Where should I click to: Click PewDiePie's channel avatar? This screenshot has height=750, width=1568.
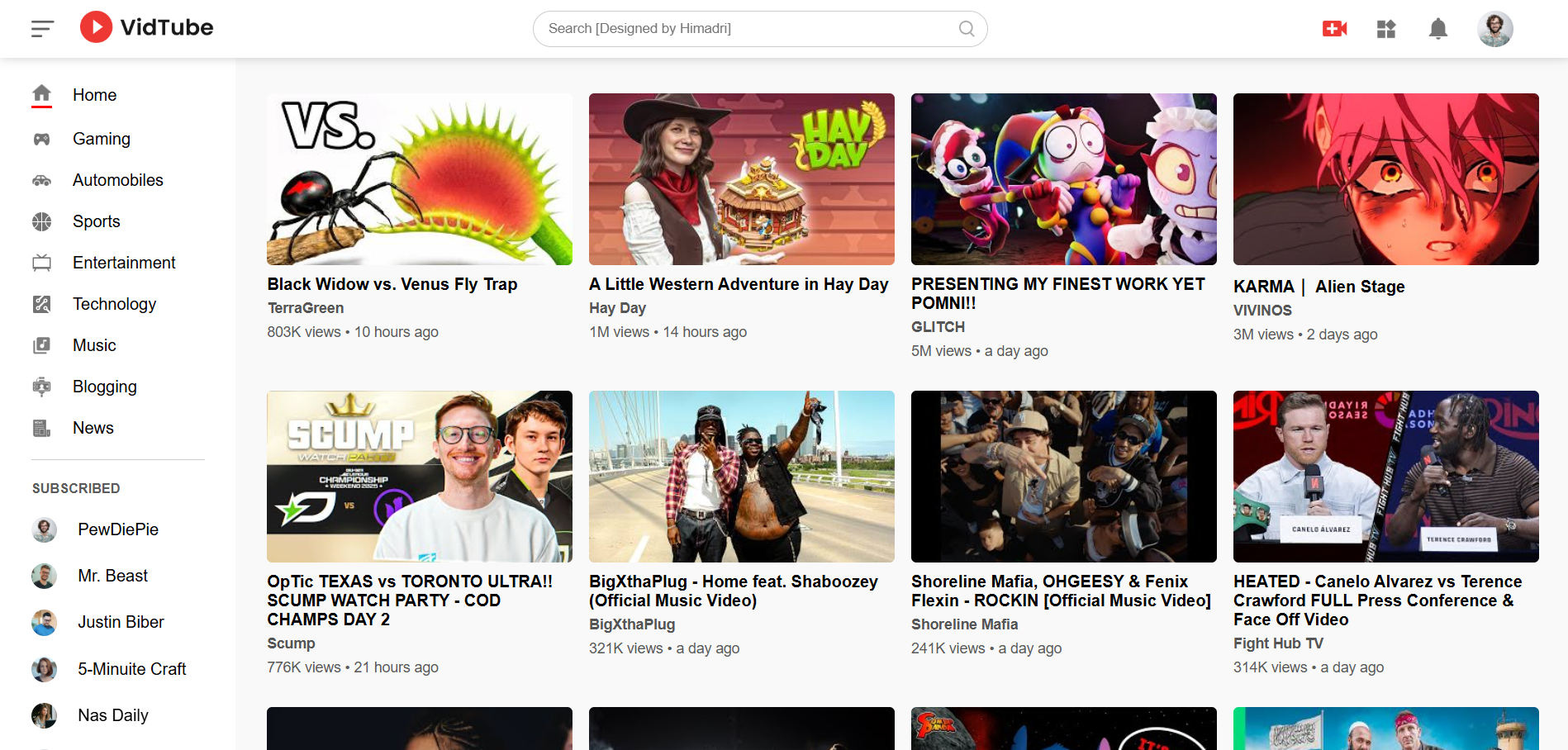[45, 529]
